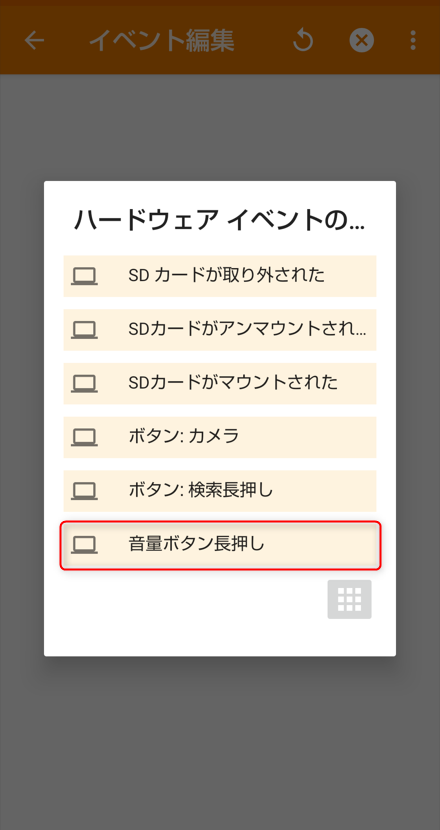Image resolution: width=440 pixels, height=830 pixels.
Task: Click the ハードウェア イベントの… dialog title
Action: [220, 221]
